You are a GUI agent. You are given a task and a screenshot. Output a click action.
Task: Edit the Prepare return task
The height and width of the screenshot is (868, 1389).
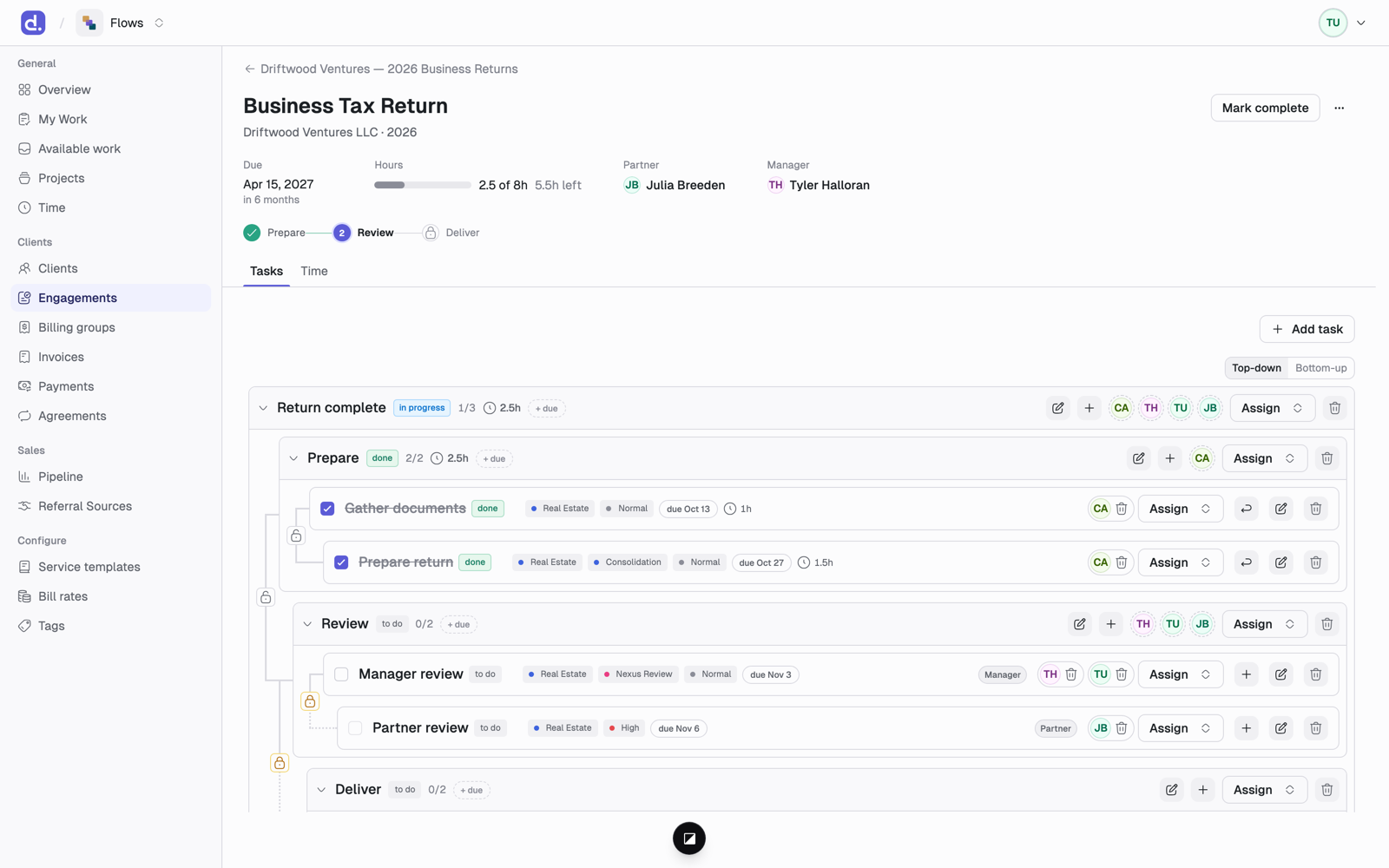(x=1280, y=562)
